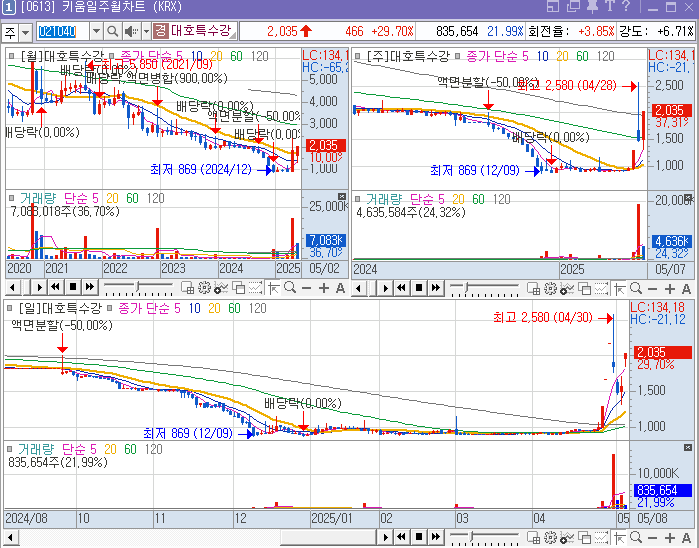This screenshot has height=548, width=699.
Task: Fast-forward weekly chart replay
Action: coord(436,288)
